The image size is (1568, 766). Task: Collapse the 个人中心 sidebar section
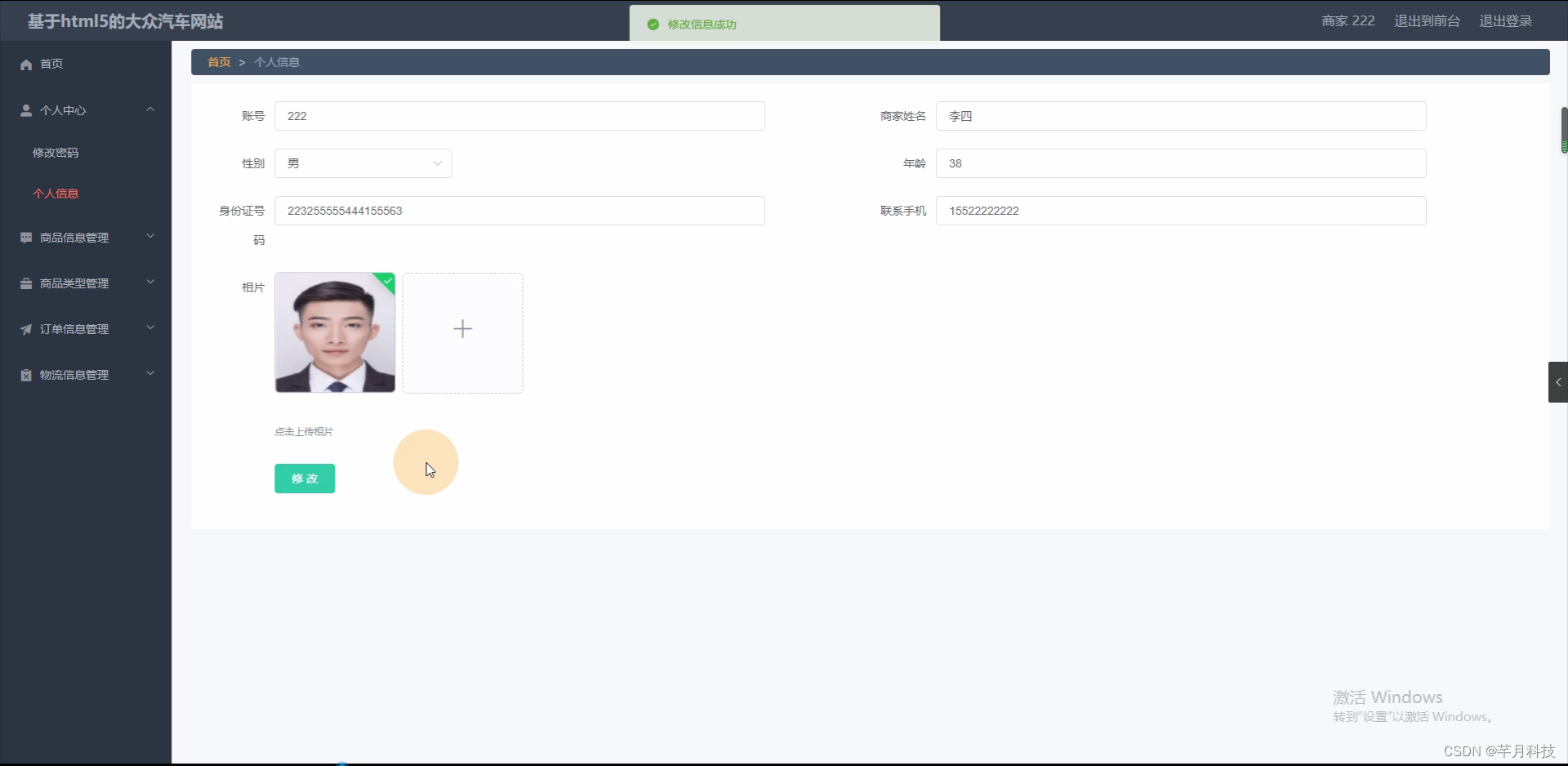(x=149, y=109)
